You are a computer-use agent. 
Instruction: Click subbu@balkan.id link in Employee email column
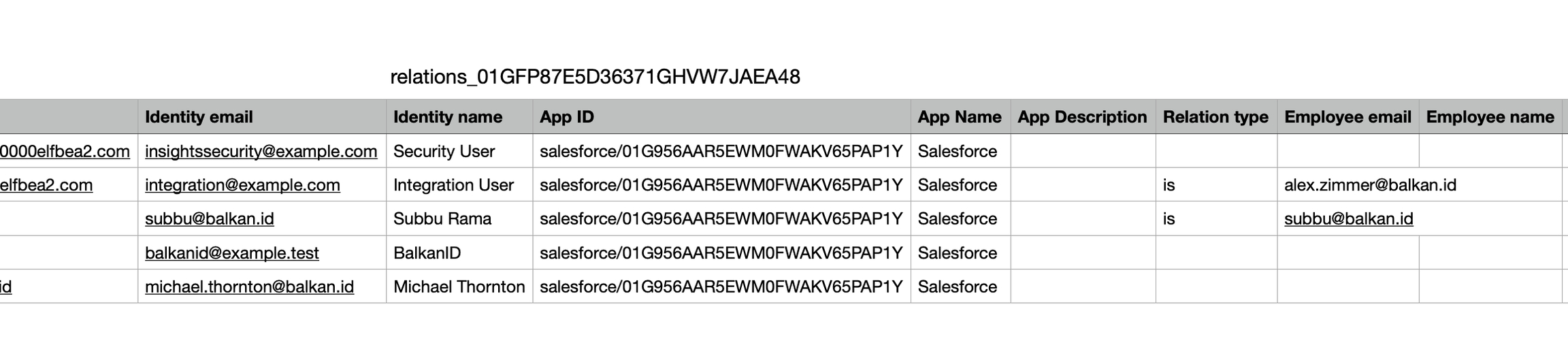(1348, 218)
